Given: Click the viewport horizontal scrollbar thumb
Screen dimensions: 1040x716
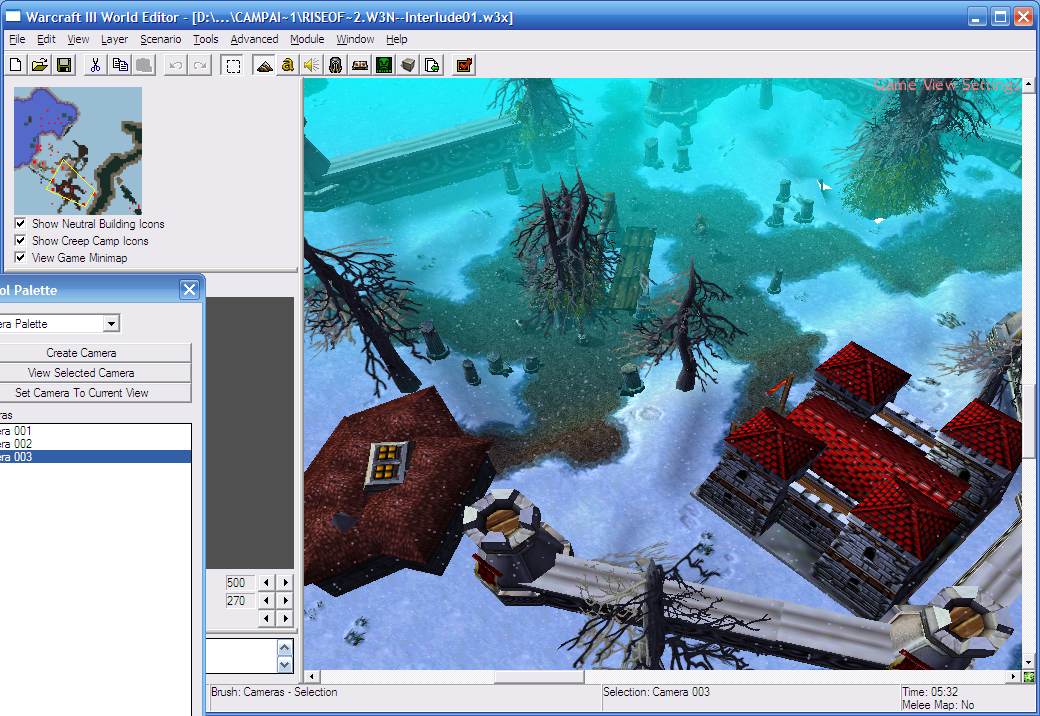Looking at the screenshot, I should (539, 677).
